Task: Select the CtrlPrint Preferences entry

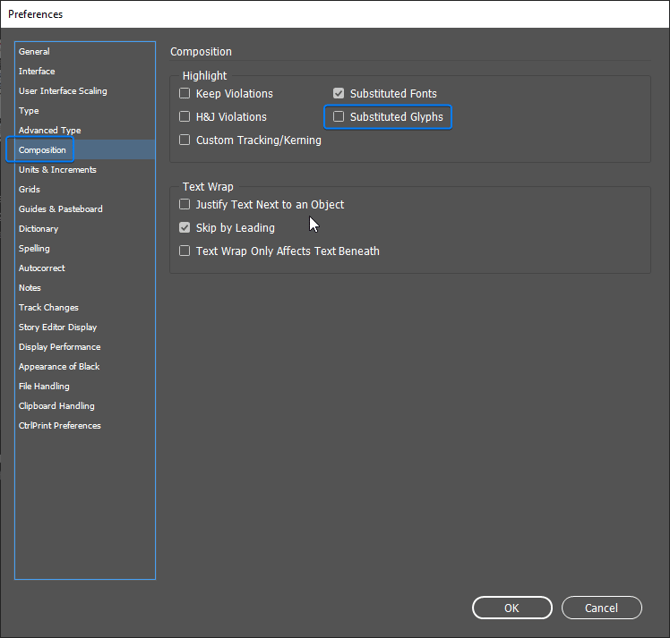Action: (x=59, y=426)
